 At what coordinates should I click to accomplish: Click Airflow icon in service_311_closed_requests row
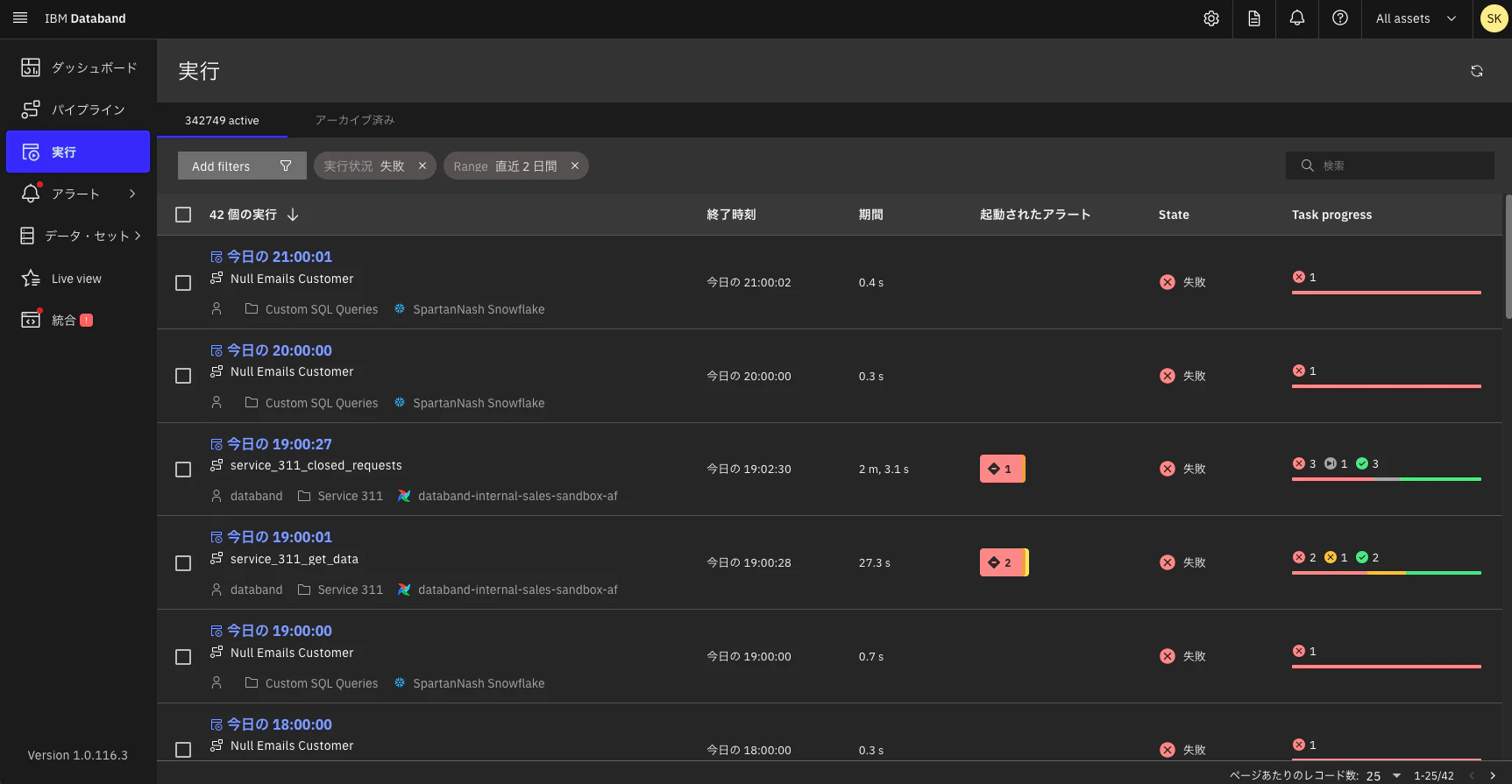coord(404,496)
